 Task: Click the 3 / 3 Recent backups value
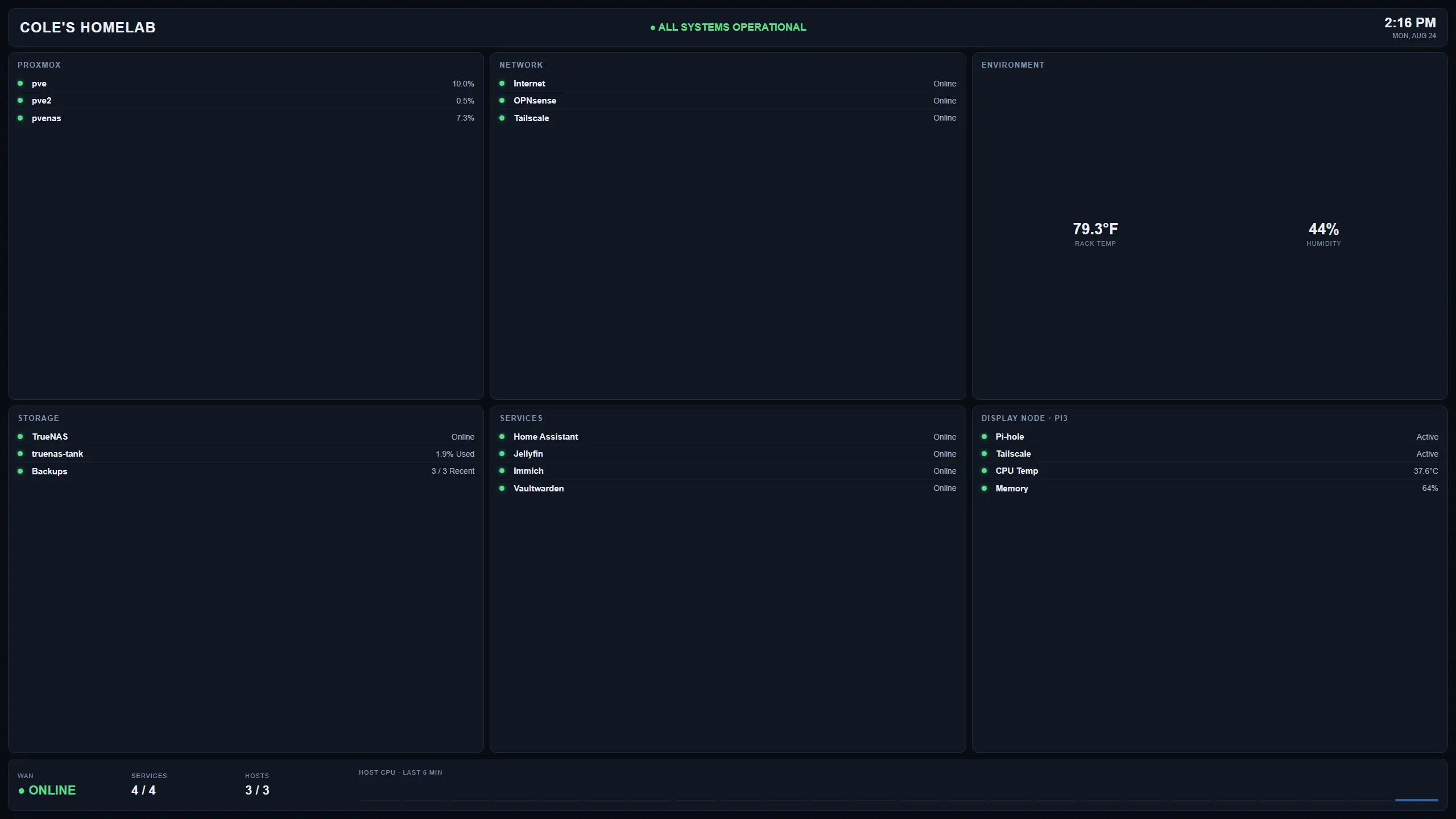[453, 471]
